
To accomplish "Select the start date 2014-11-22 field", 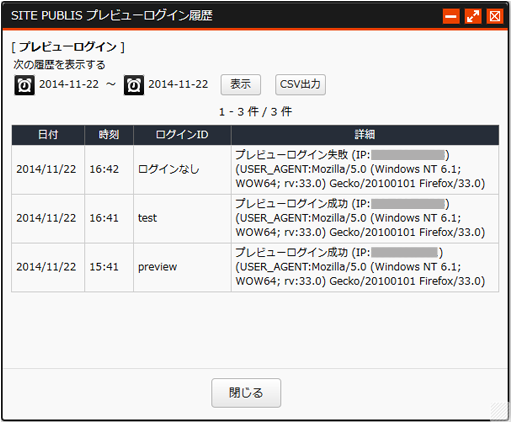I will click(x=69, y=84).
